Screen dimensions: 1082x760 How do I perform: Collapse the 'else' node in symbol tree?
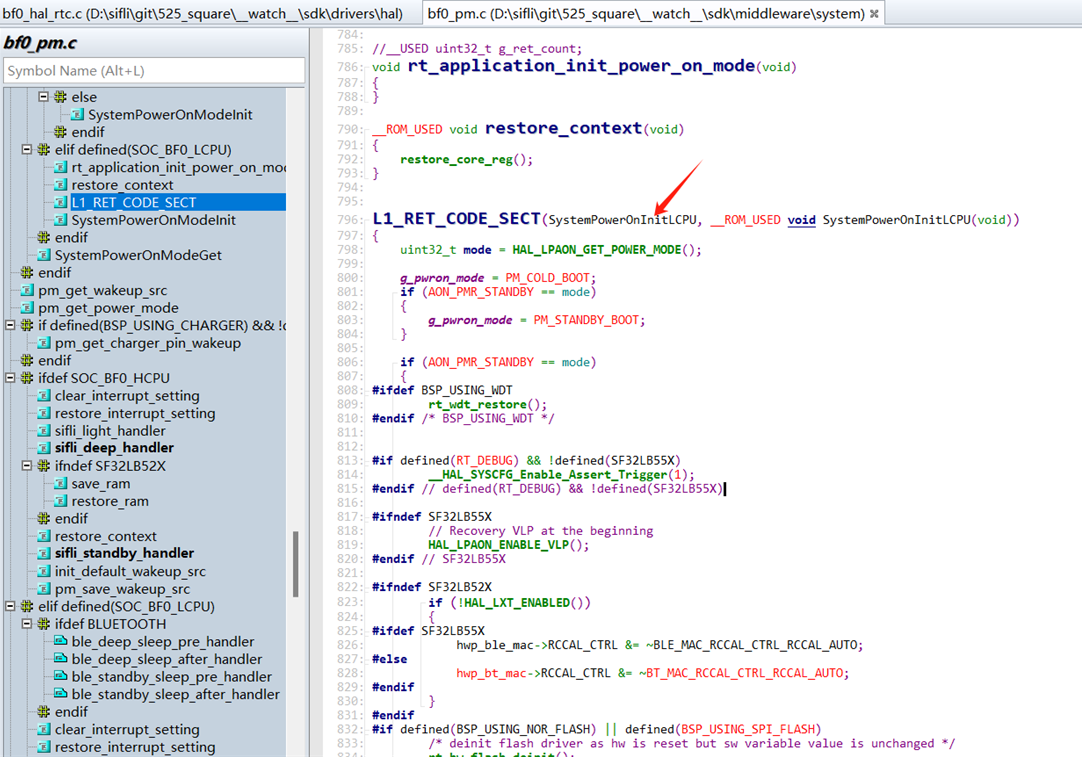click(x=43, y=97)
